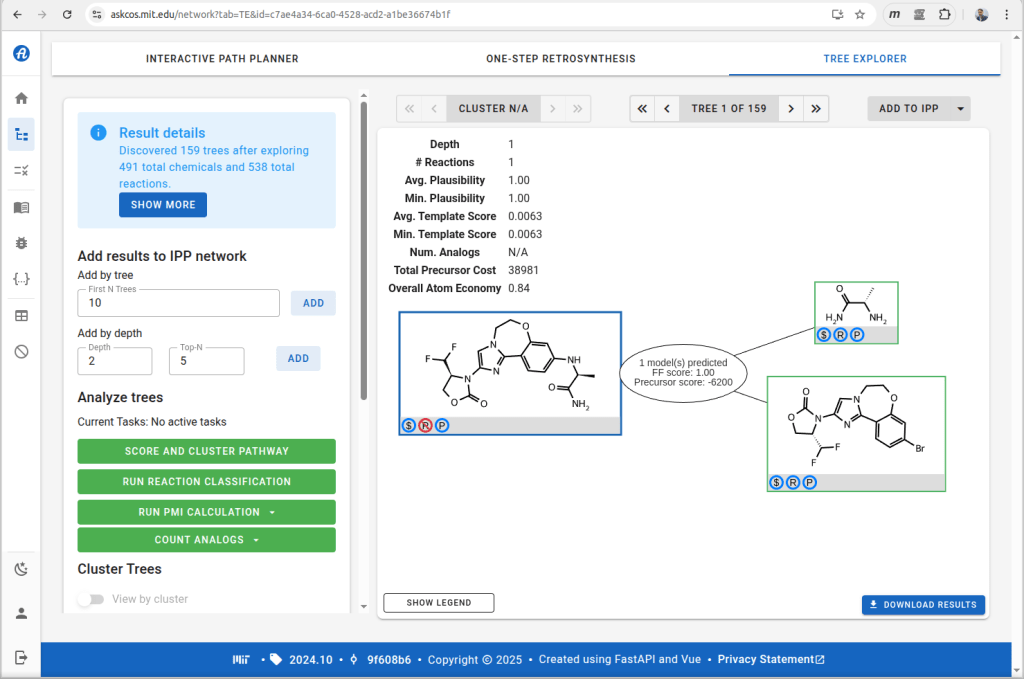The height and width of the screenshot is (679, 1024).
Task: Open the user account icon
Action: coord(21,613)
